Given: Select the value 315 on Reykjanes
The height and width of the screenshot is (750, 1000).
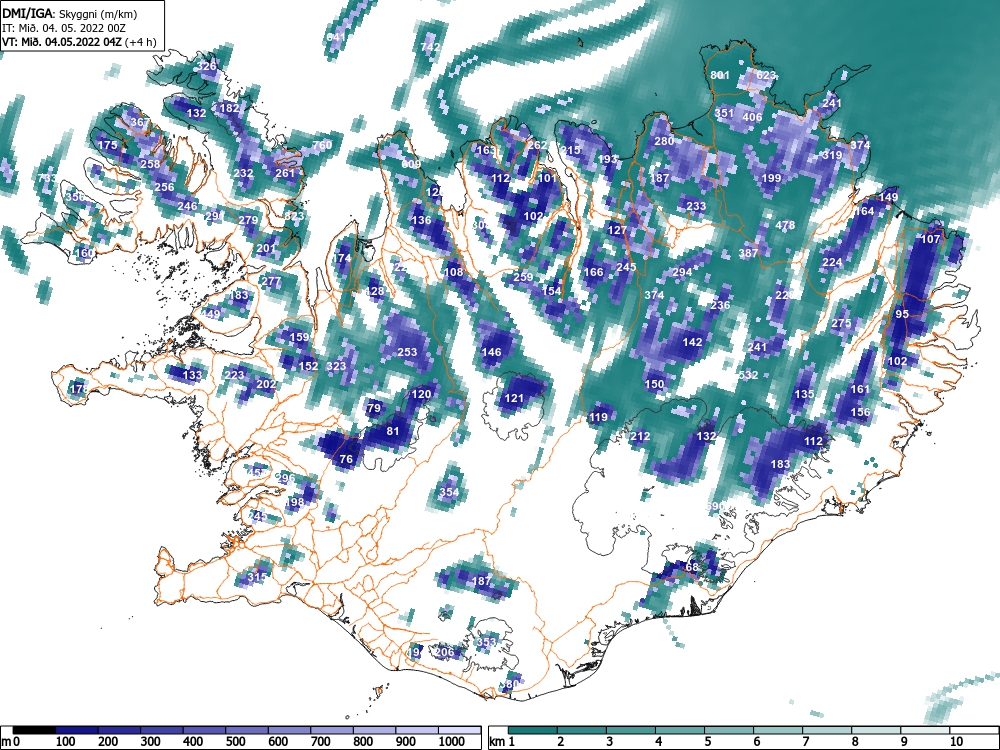Looking at the screenshot, I should (257, 577).
